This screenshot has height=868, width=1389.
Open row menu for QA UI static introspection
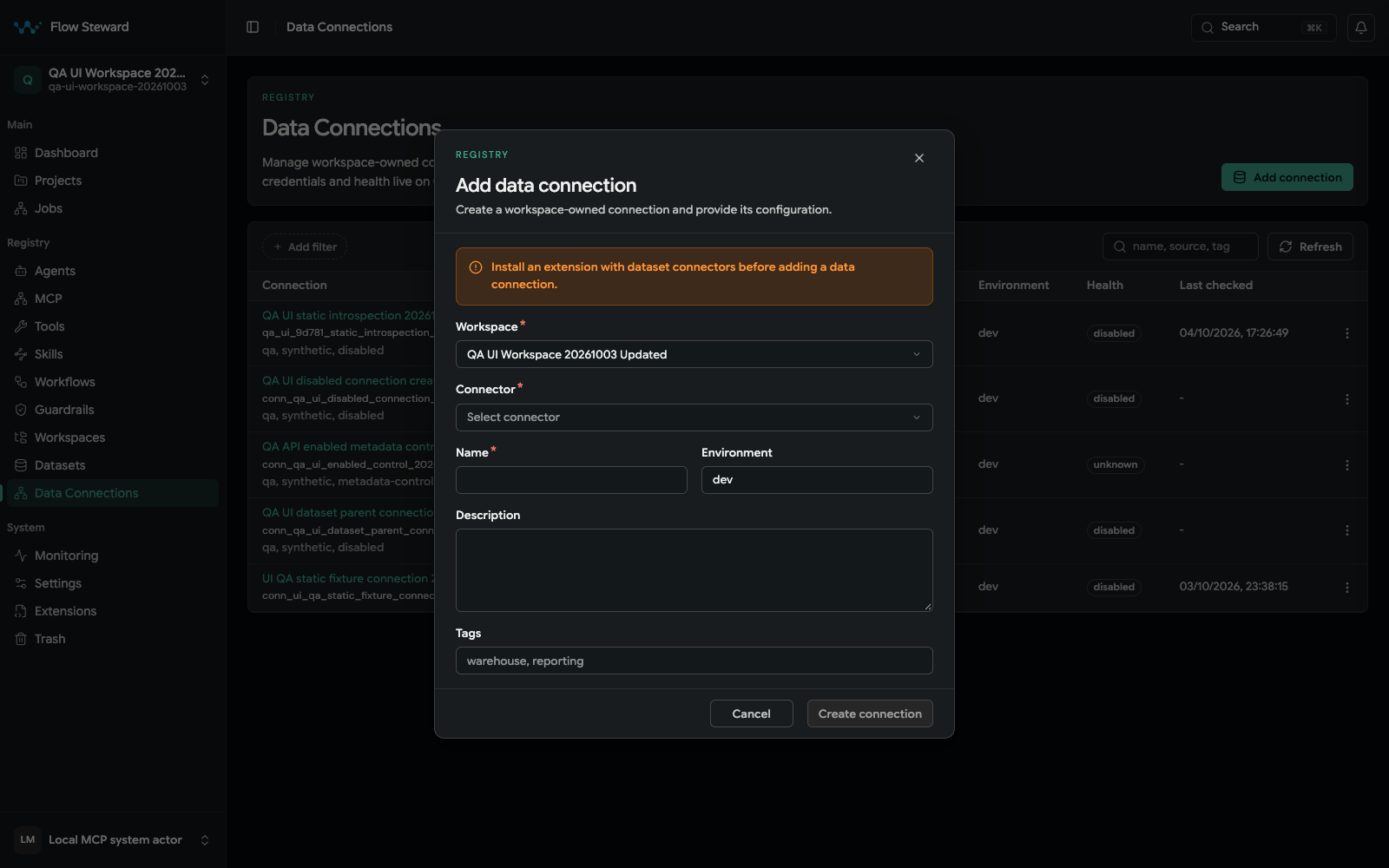coord(1347,333)
